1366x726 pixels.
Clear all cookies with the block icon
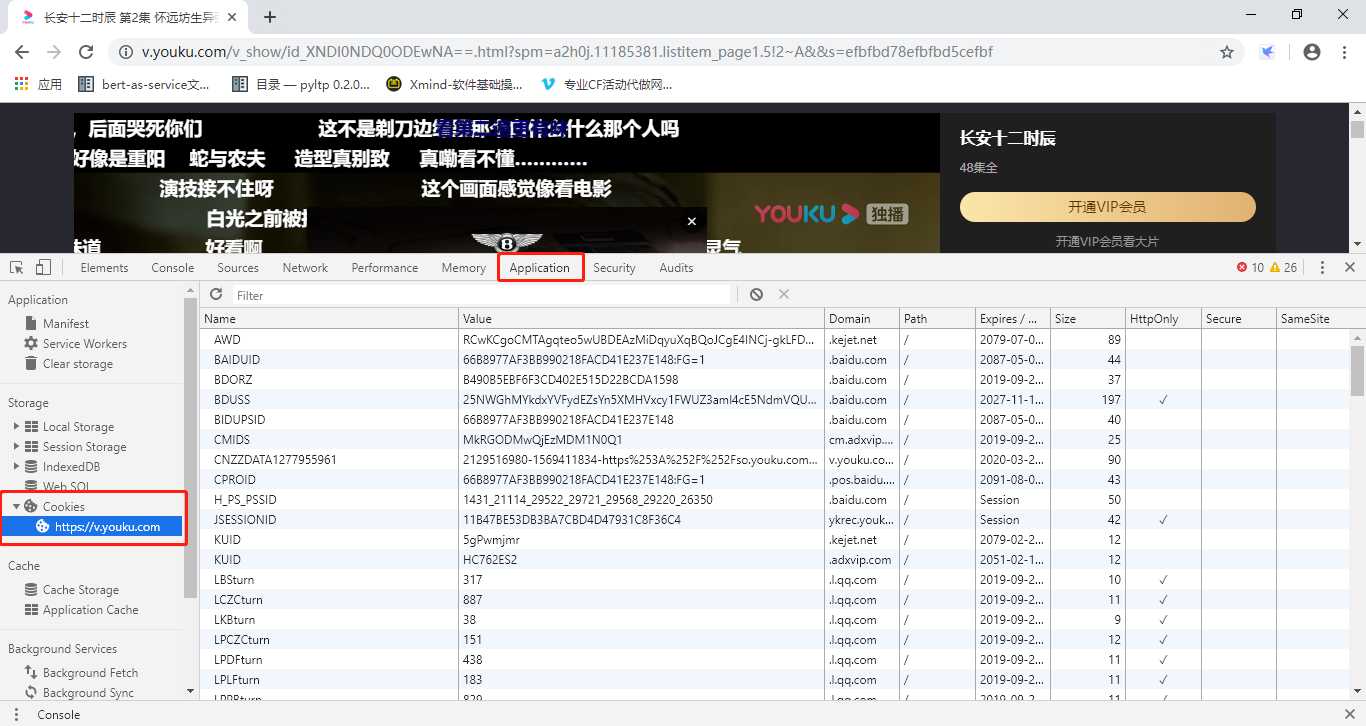click(756, 295)
